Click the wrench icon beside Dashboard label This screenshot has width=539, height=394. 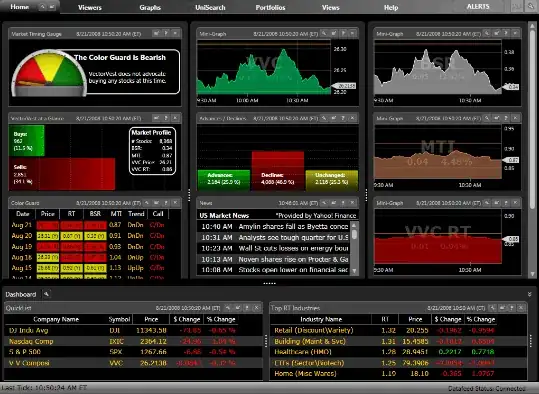click(46, 294)
